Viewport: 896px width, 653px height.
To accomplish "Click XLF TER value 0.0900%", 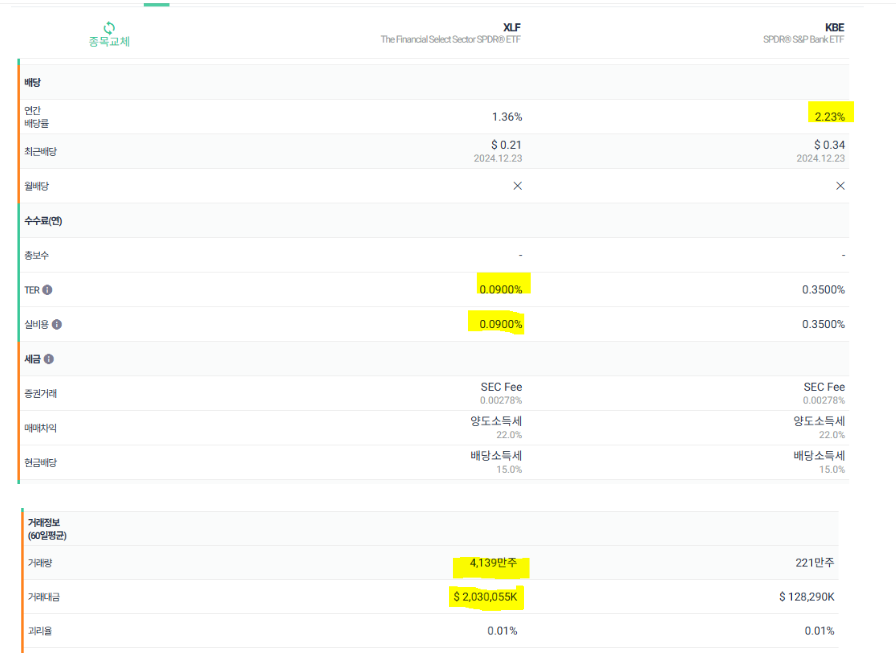I will pos(501,290).
